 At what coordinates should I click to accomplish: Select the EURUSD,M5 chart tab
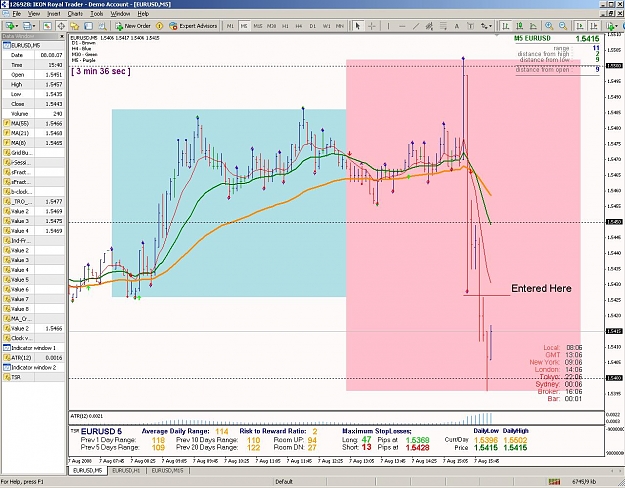click(87, 471)
